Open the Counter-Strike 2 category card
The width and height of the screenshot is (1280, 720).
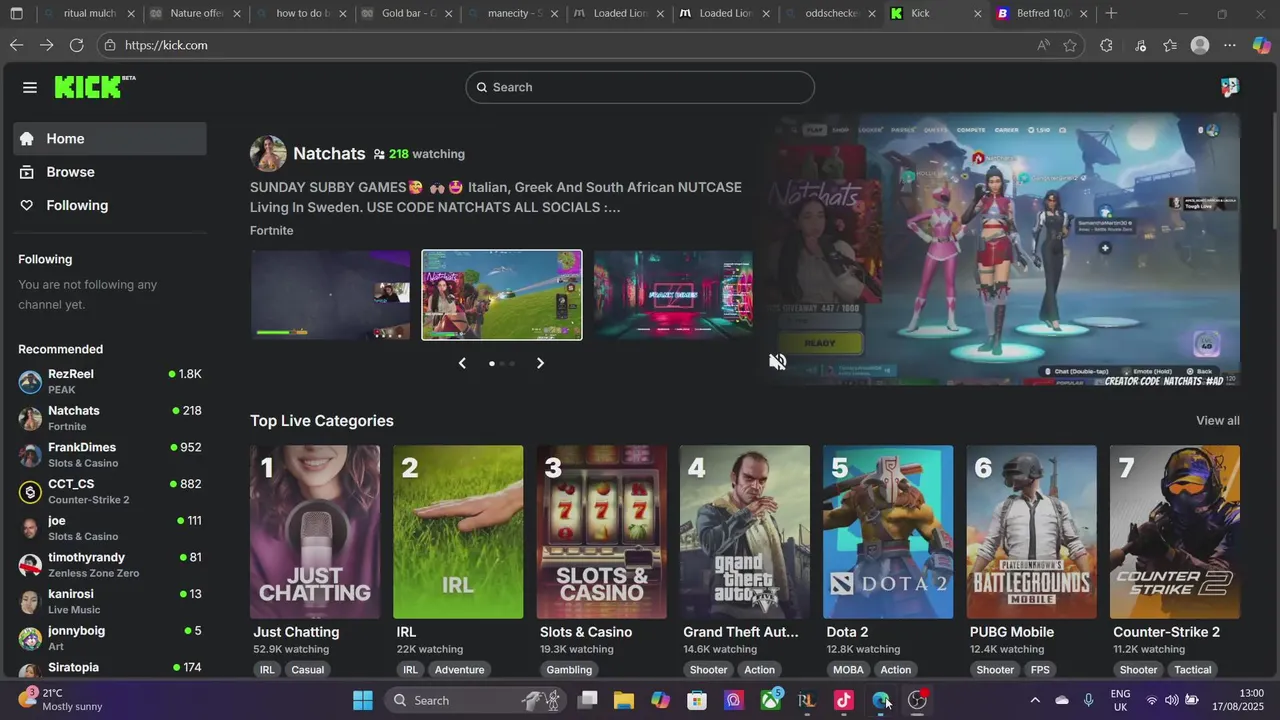tap(1175, 532)
